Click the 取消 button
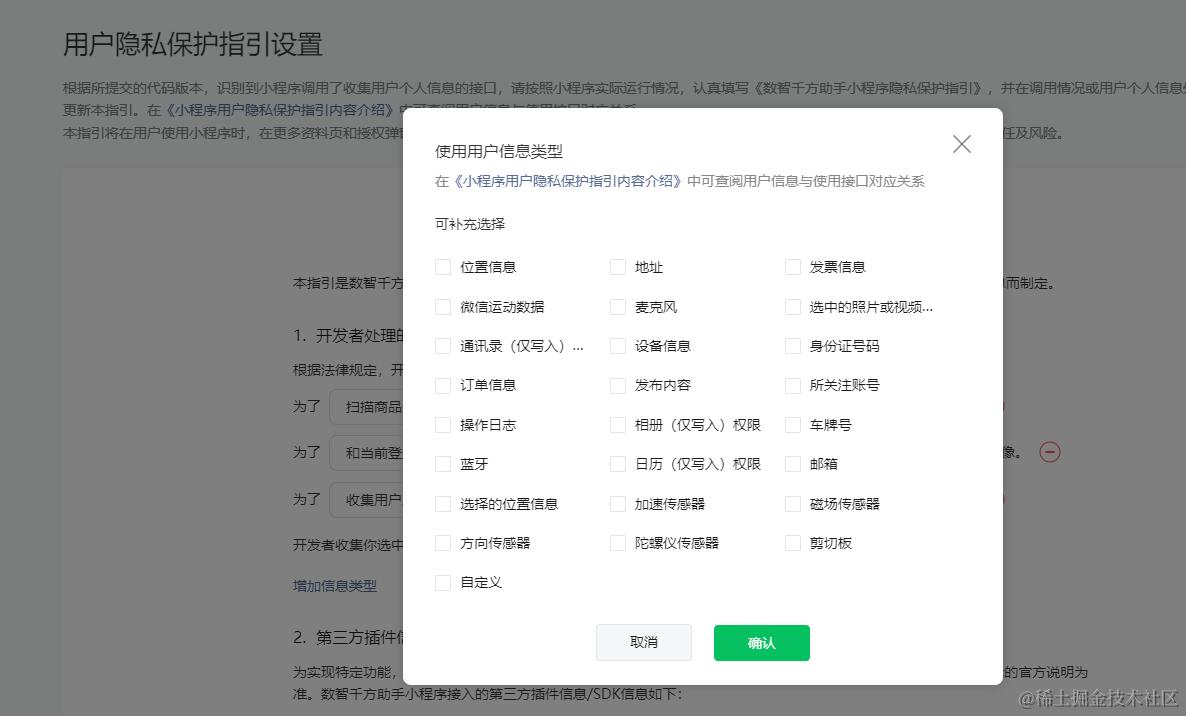 pyautogui.click(x=644, y=643)
